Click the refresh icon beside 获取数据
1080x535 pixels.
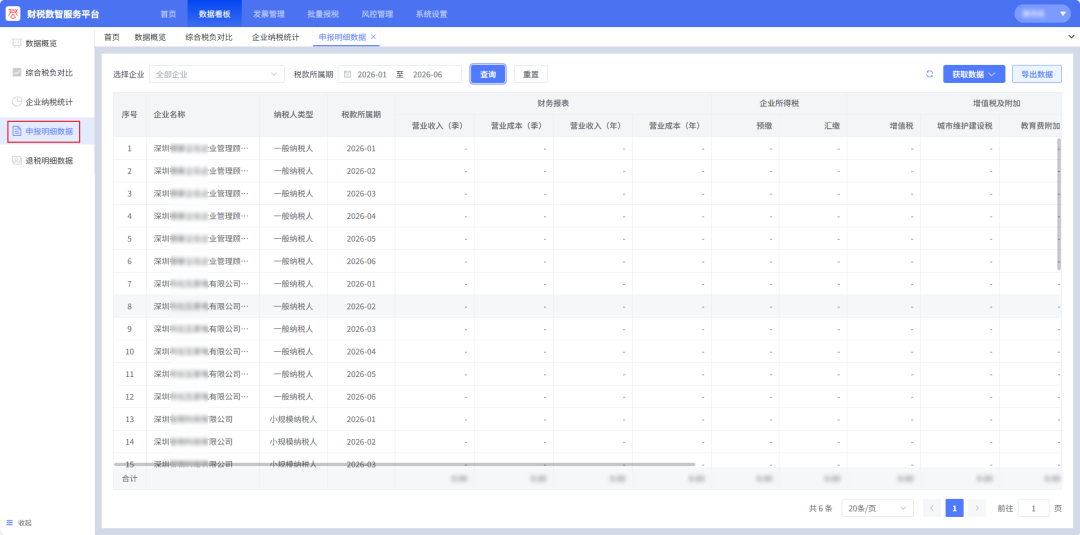(929, 74)
